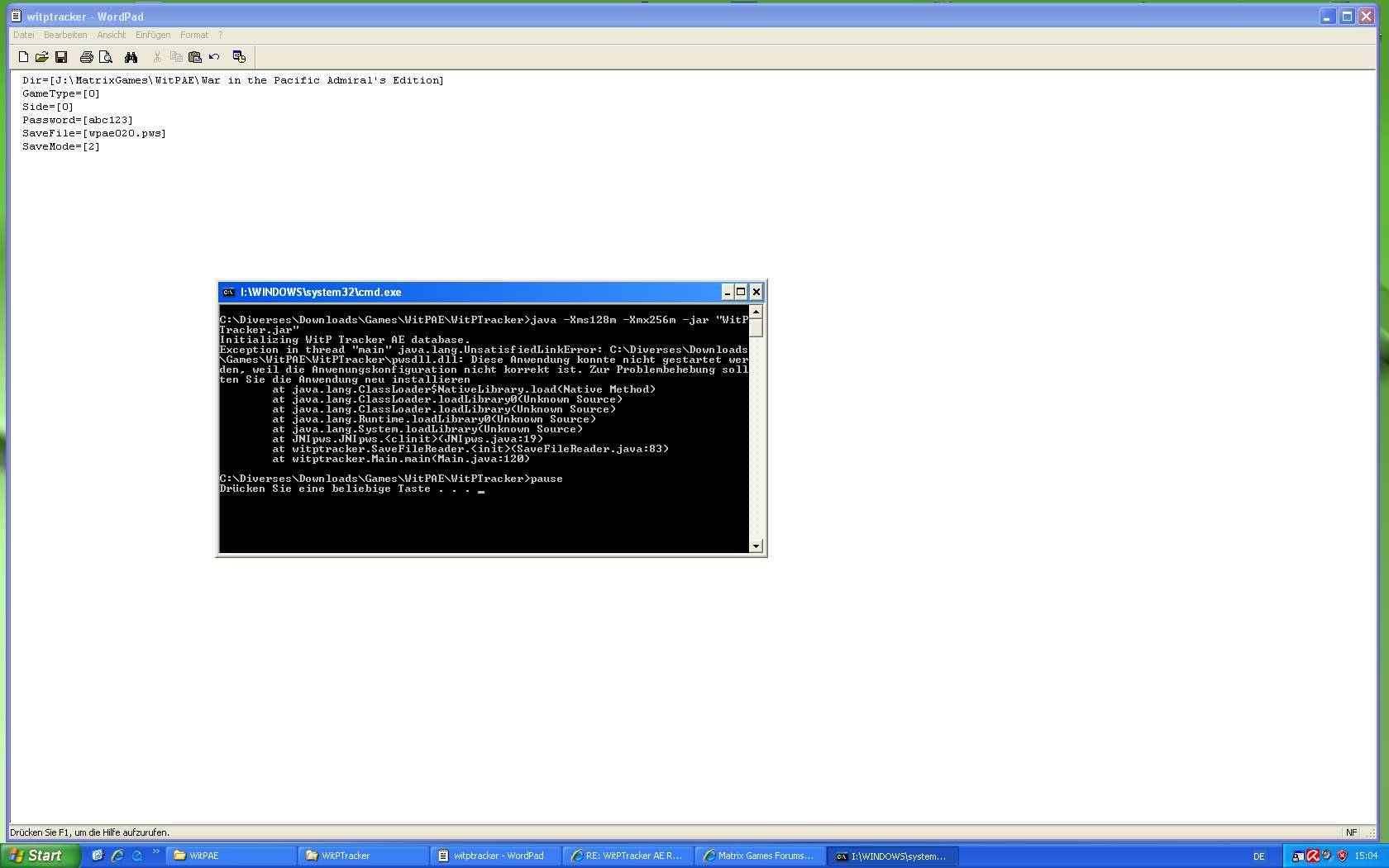Click the Show Desktop quick launch icon
The width and height of the screenshot is (1389, 868).
98,856
